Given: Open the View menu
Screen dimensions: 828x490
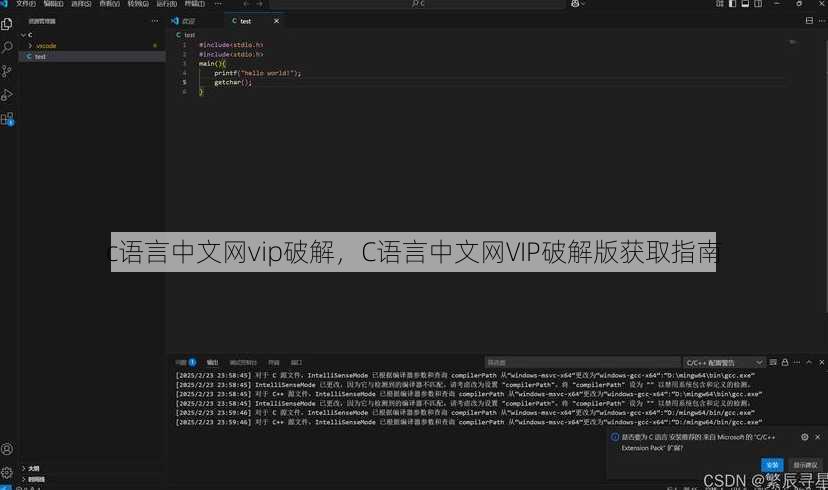Looking at the screenshot, I should point(109,4).
